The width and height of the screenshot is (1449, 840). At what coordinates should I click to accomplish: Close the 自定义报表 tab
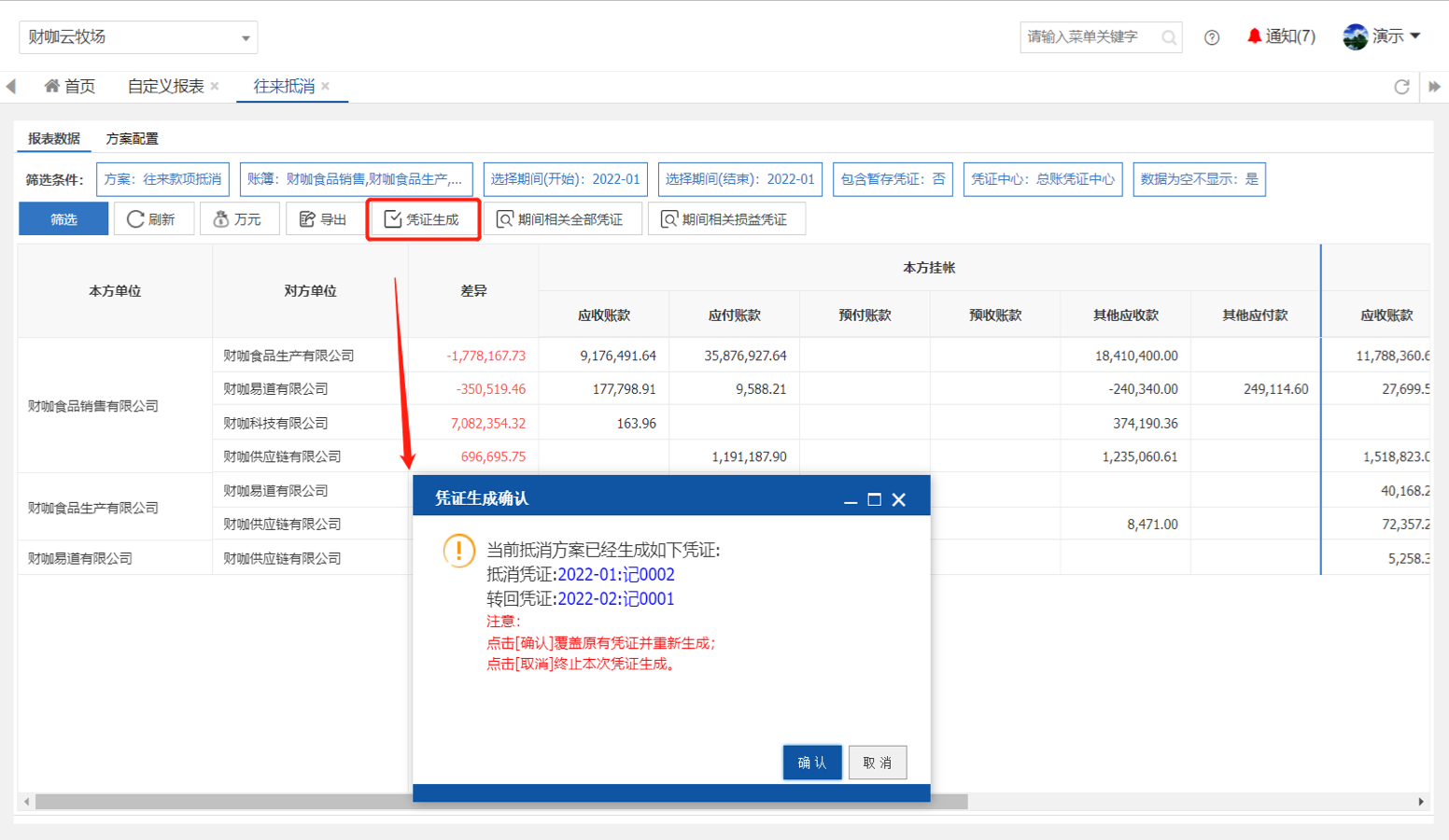pyautogui.click(x=215, y=86)
